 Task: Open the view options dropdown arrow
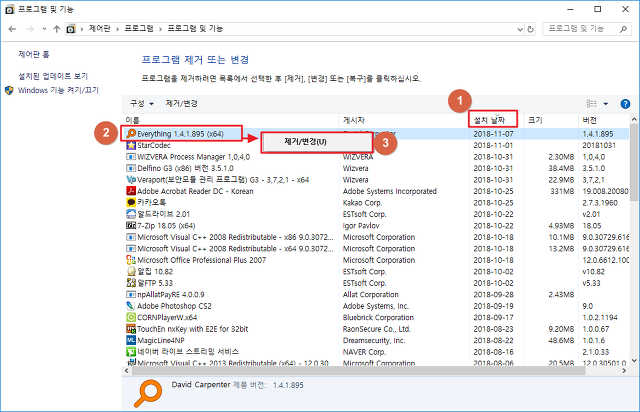(x=606, y=104)
